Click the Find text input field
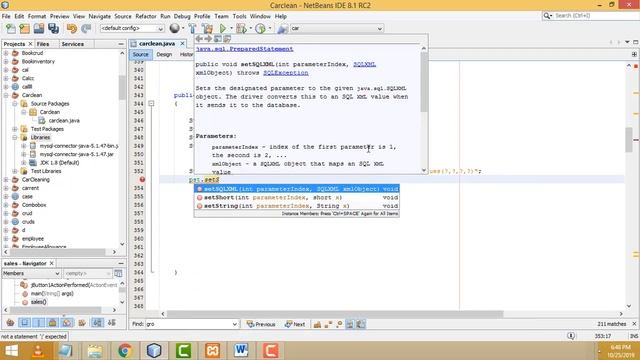The height and width of the screenshot is (360, 640). 188,324
